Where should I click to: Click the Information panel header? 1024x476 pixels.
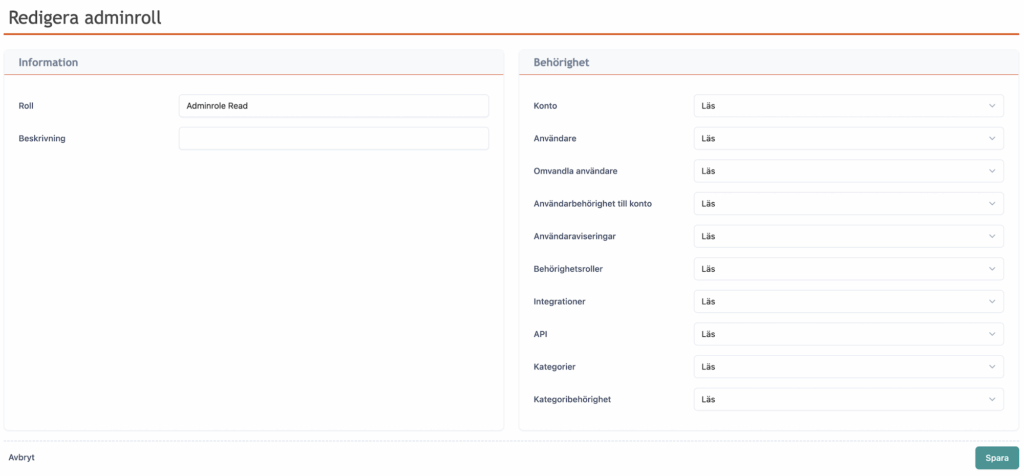pos(49,62)
